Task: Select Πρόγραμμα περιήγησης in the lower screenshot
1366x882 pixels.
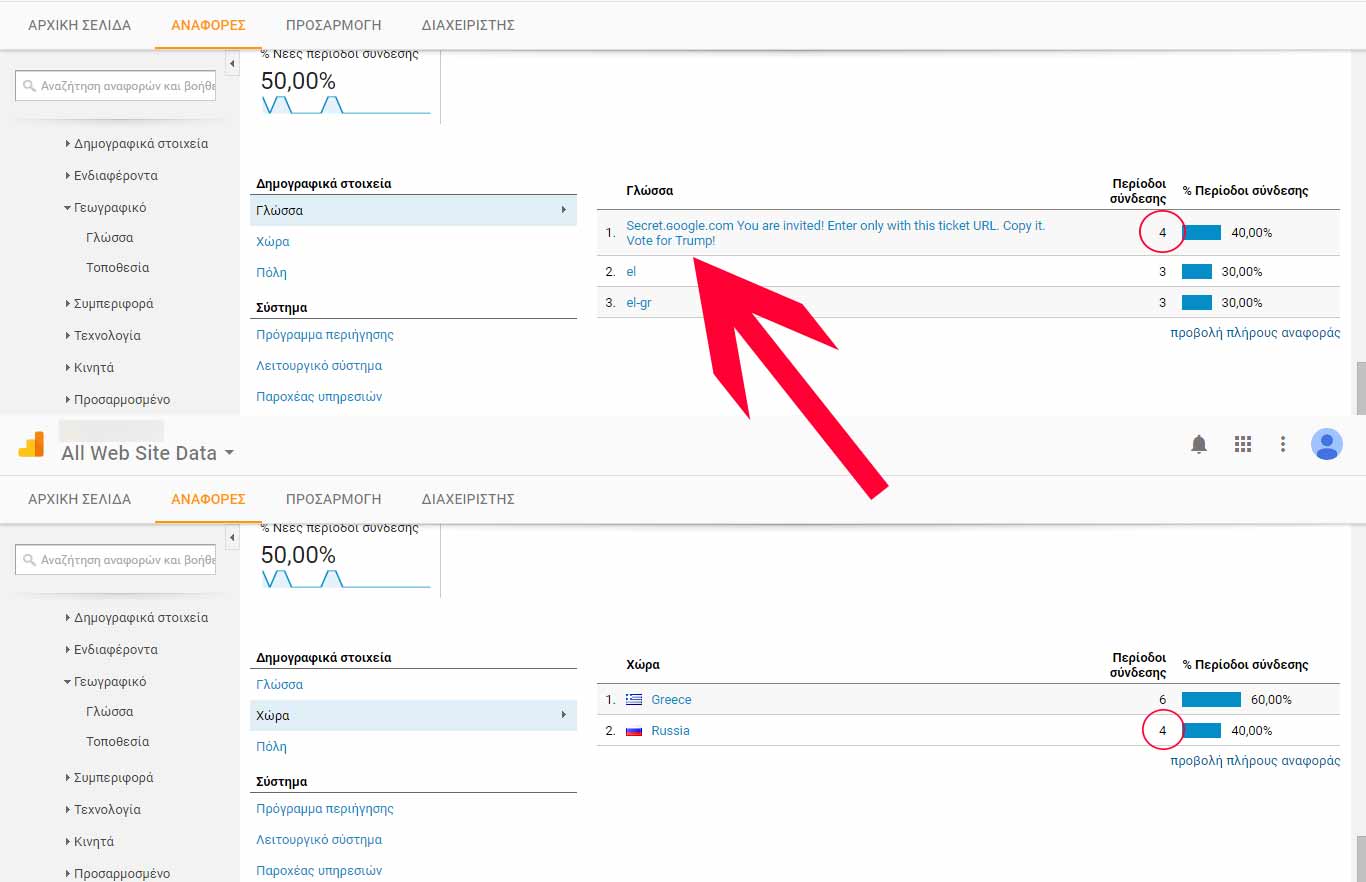Action: (x=325, y=809)
